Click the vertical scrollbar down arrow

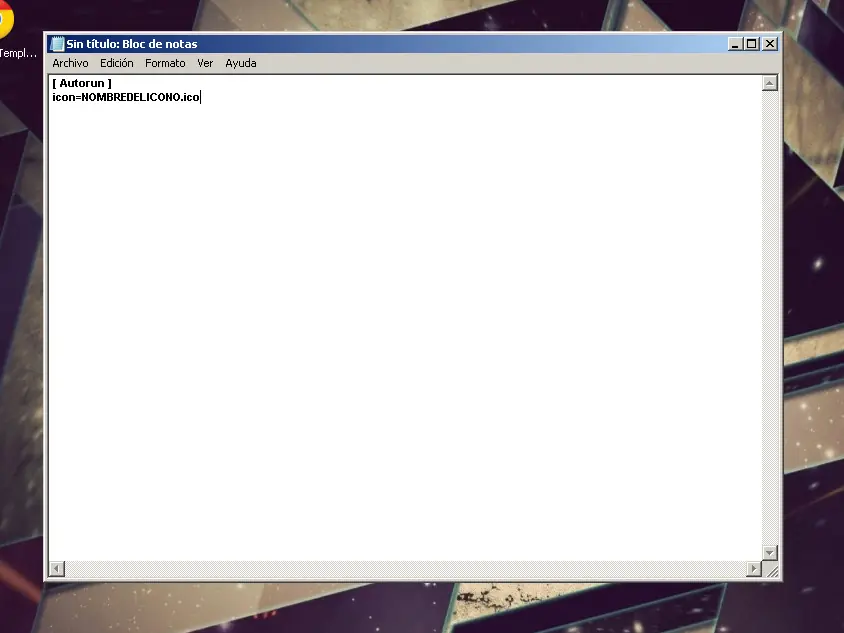pyautogui.click(x=770, y=552)
